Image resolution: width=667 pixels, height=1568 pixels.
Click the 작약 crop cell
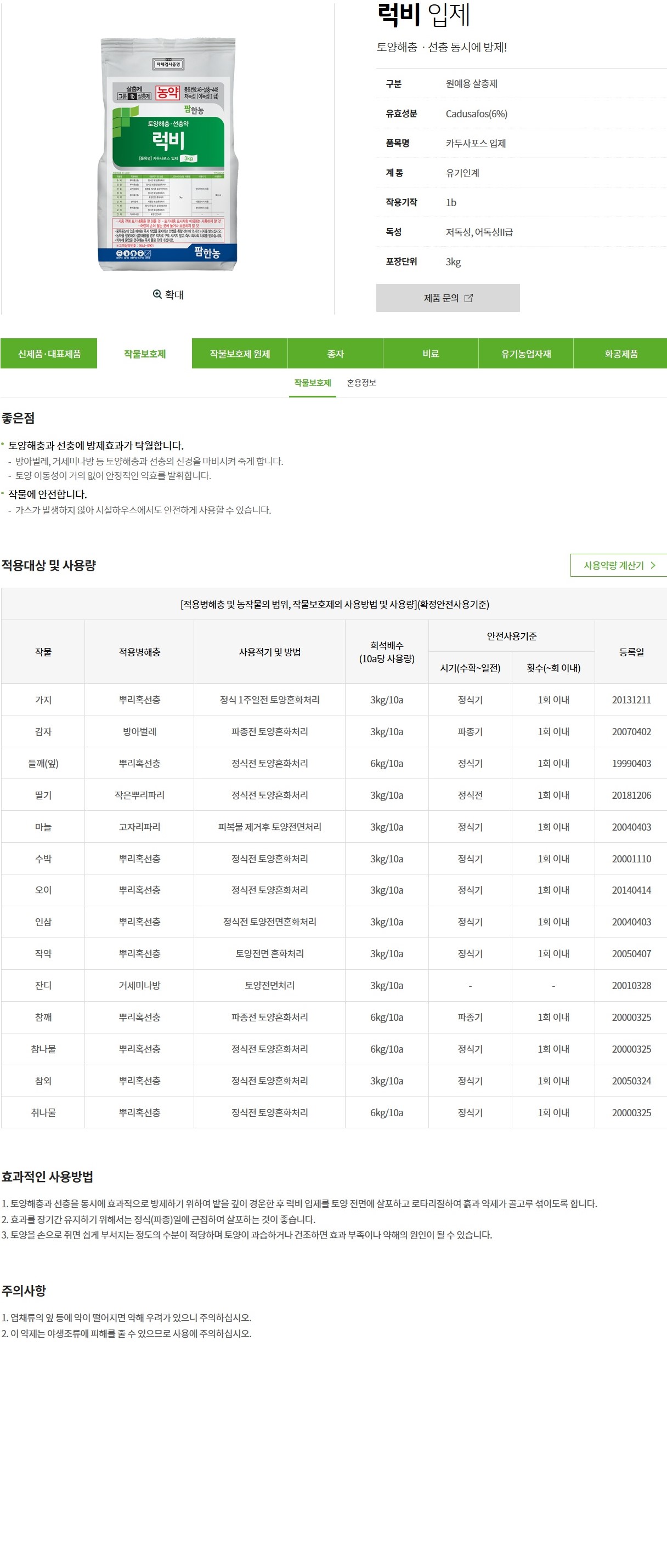point(43,954)
